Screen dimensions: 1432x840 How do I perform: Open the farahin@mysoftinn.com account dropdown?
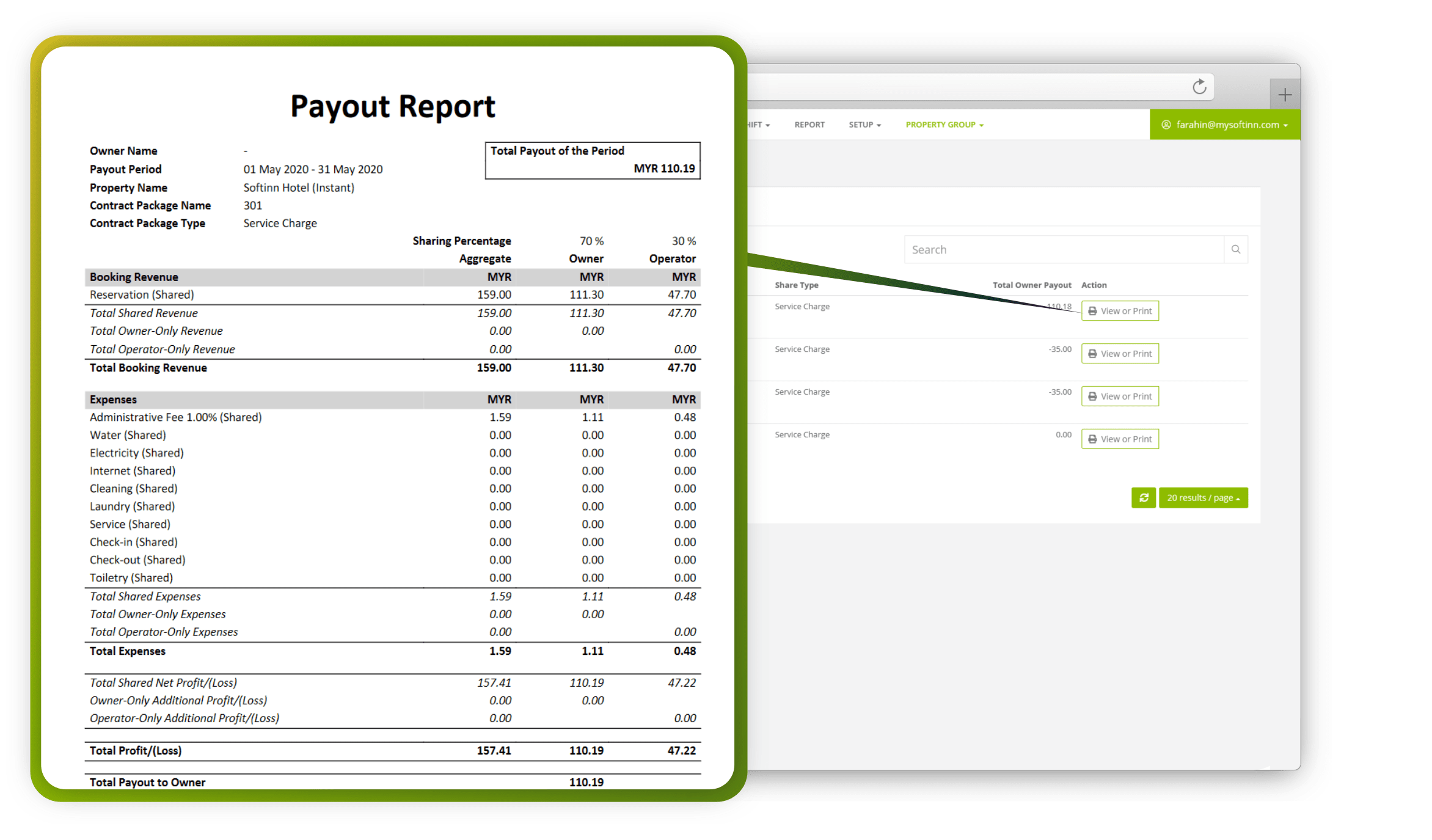pyautogui.click(x=1225, y=125)
